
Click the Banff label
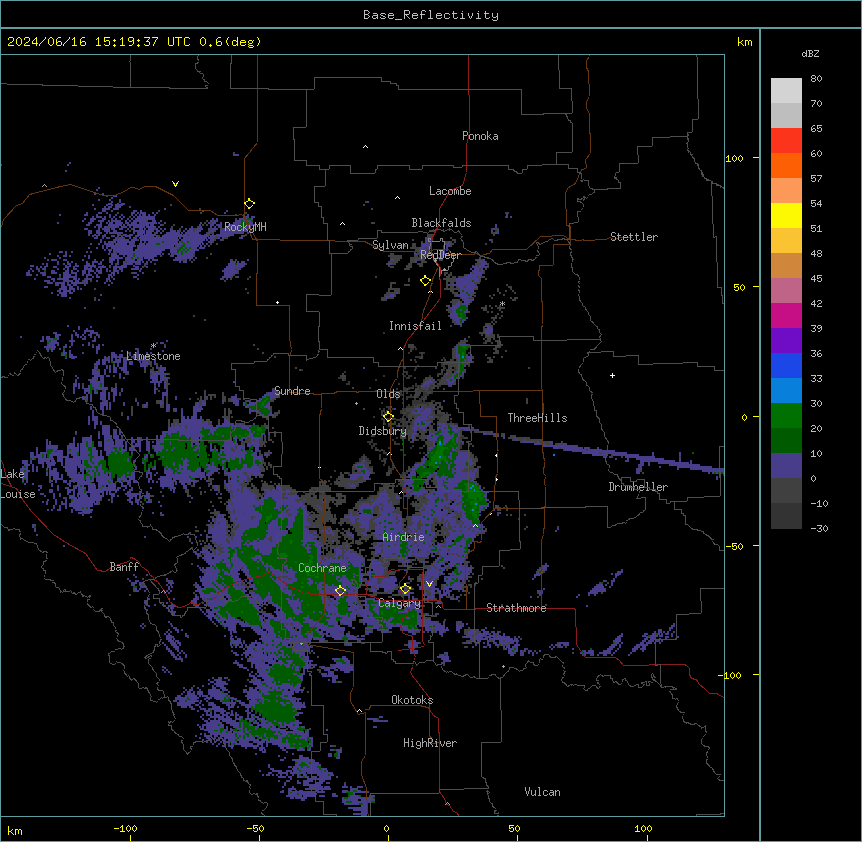coord(124,567)
